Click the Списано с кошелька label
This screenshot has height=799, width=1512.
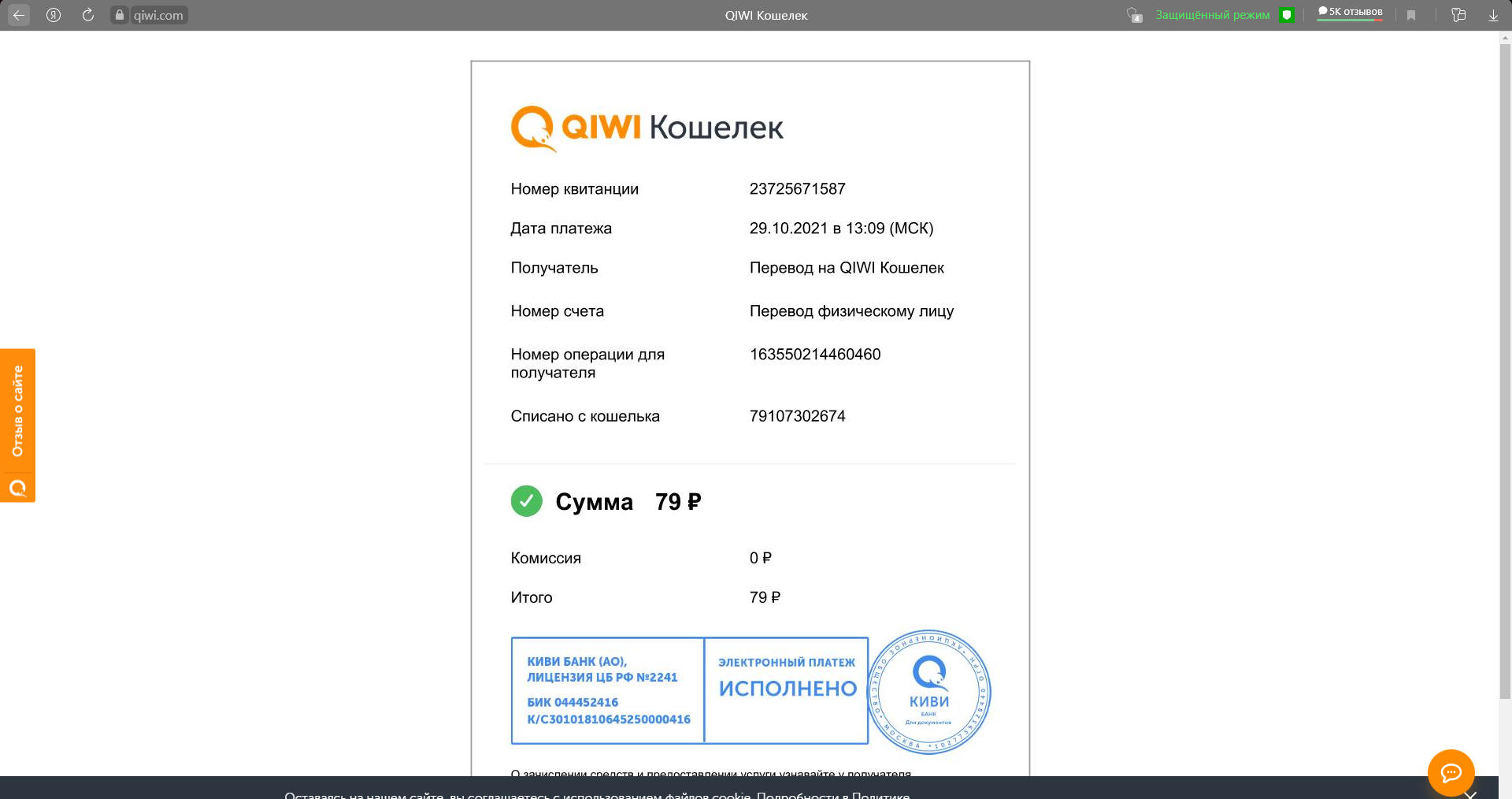(585, 416)
